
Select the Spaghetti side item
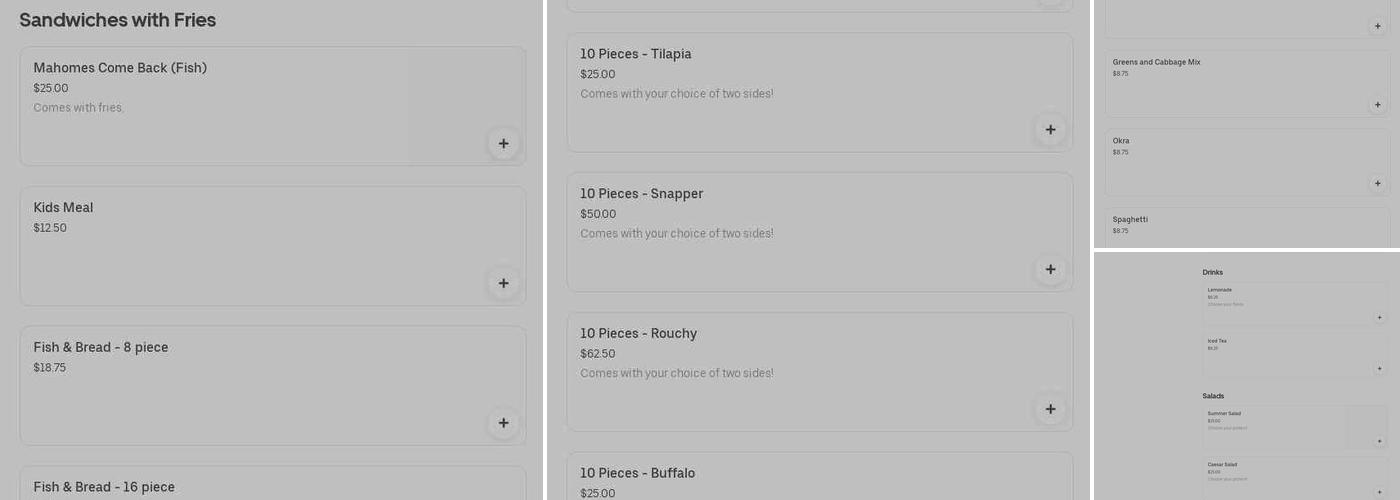point(1130,220)
